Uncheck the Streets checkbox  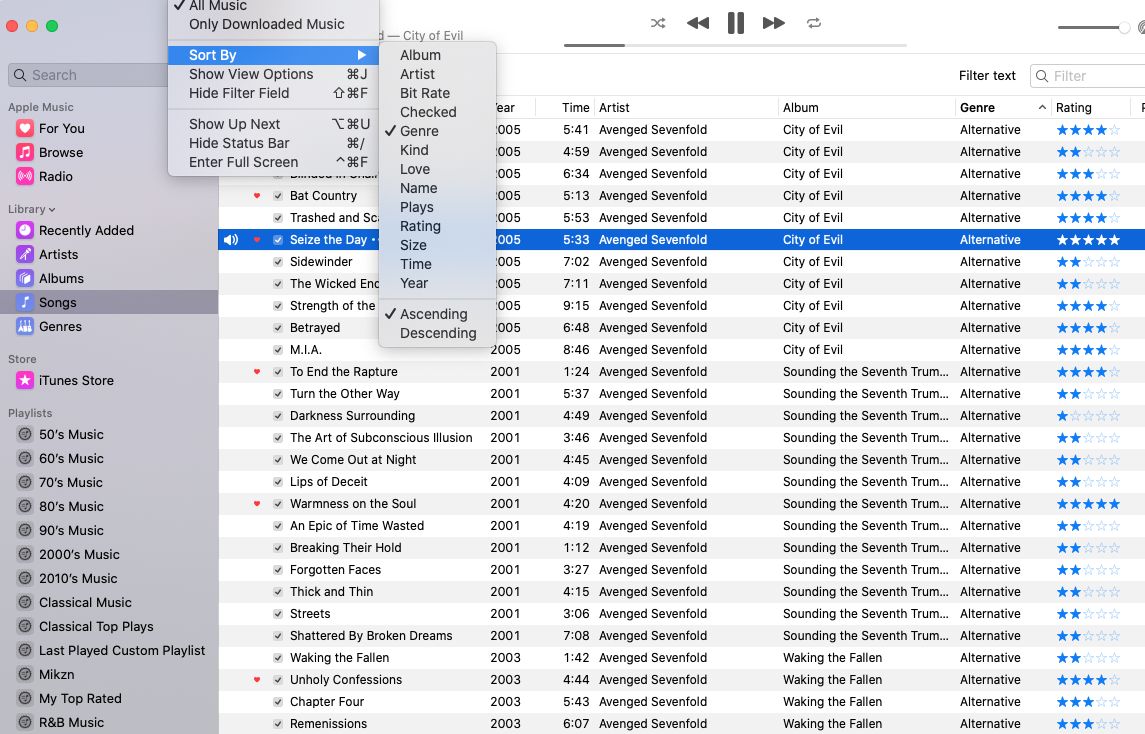coord(277,614)
